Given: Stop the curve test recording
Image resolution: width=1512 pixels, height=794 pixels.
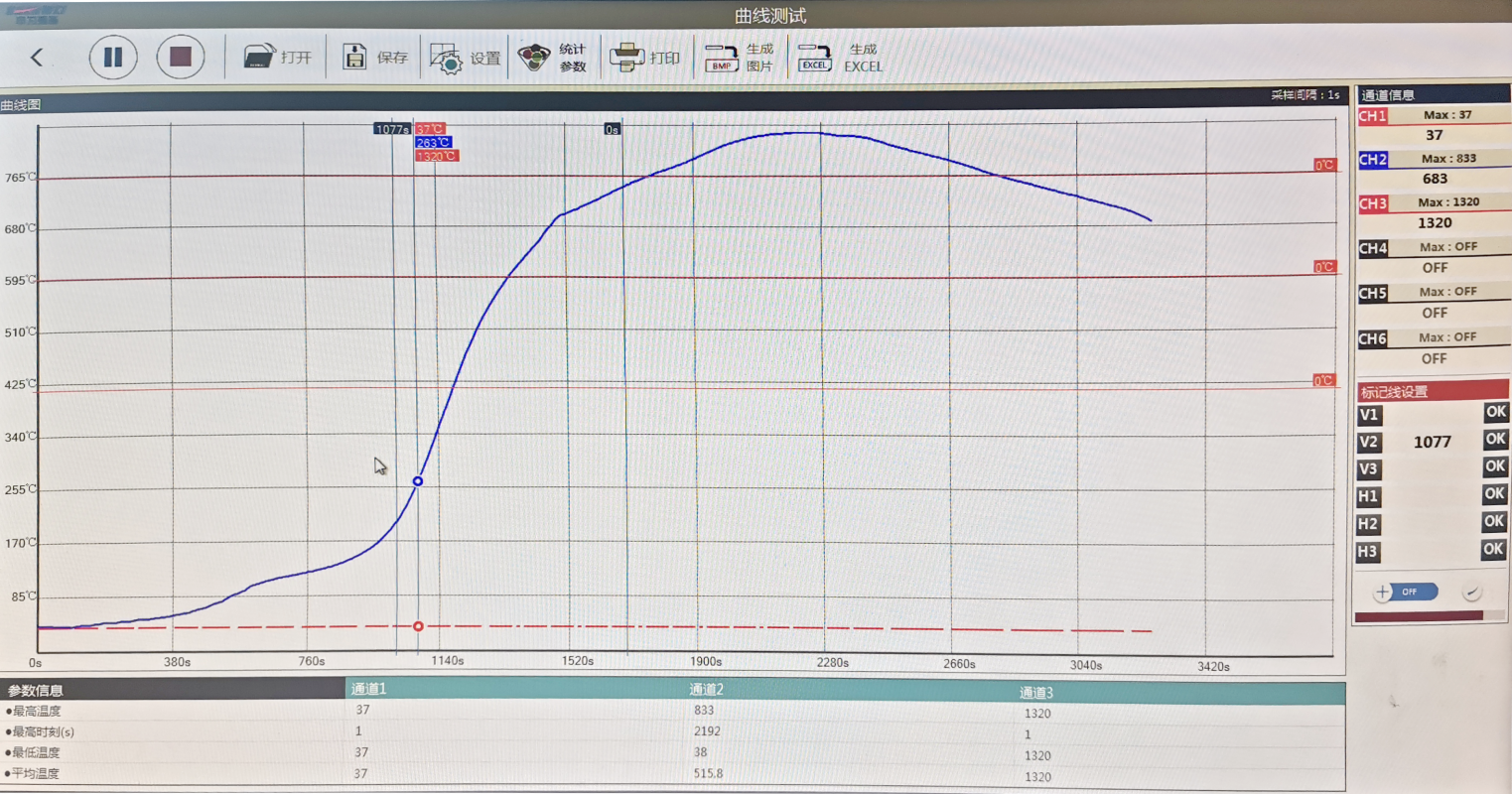Looking at the screenshot, I should pyautogui.click(x=181, y=57).
